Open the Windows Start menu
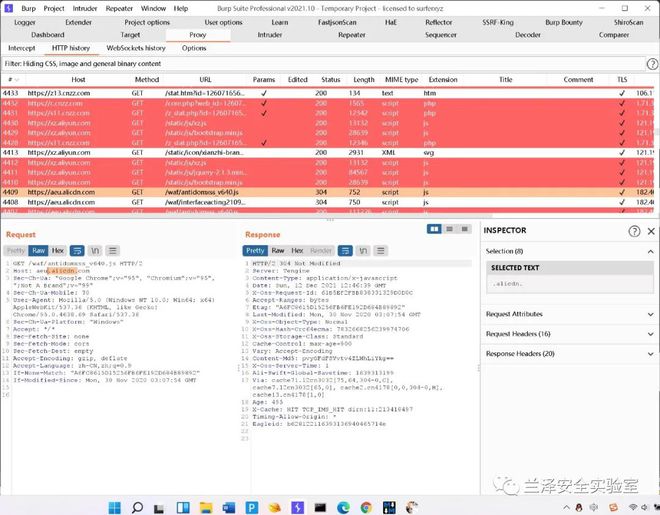 tap(114, 507)
